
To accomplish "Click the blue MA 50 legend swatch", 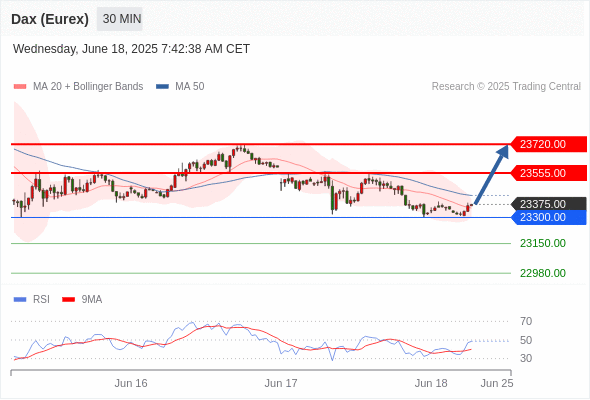I will point(162,87).
